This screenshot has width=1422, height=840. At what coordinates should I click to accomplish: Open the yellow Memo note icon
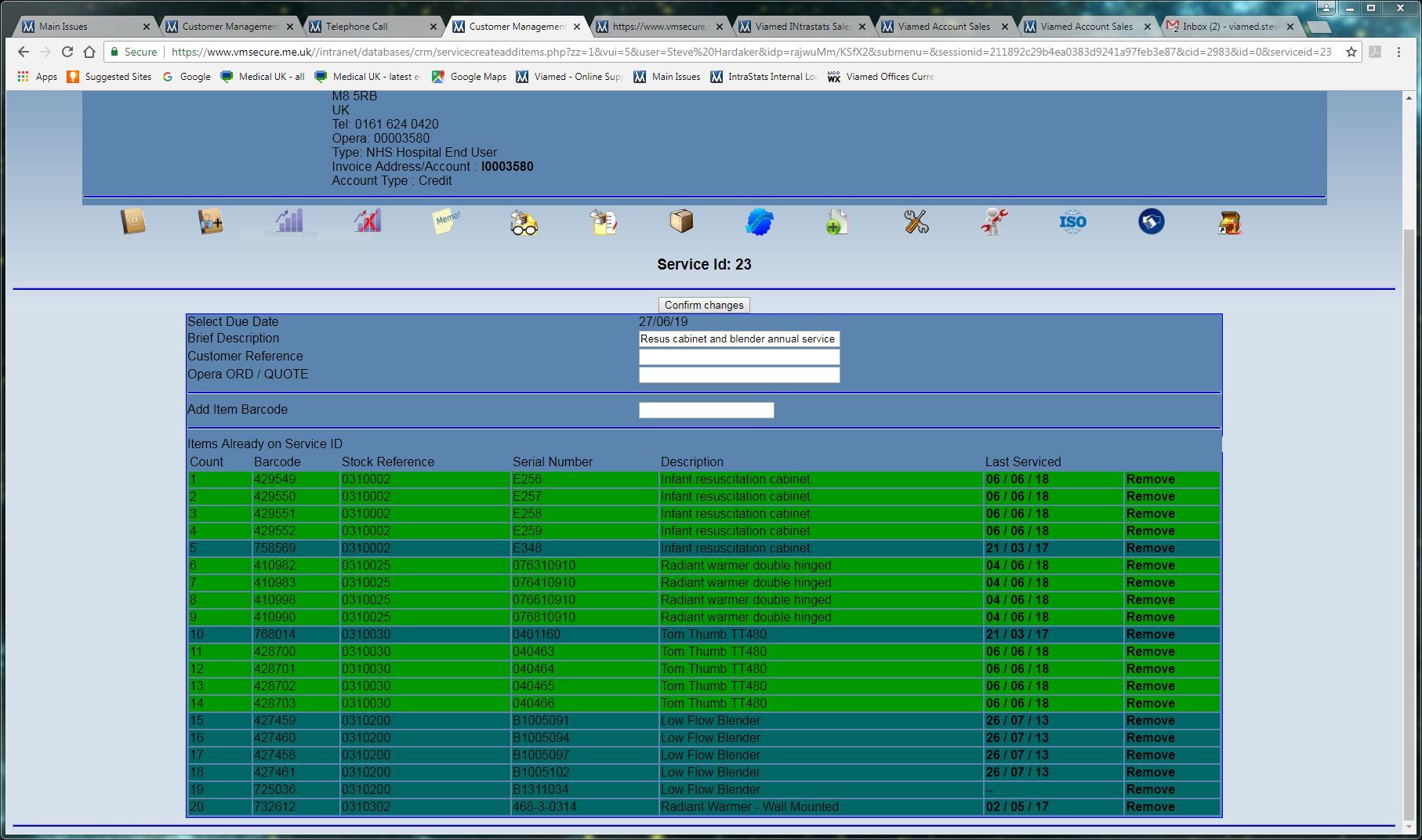click(x=446, y=222)
